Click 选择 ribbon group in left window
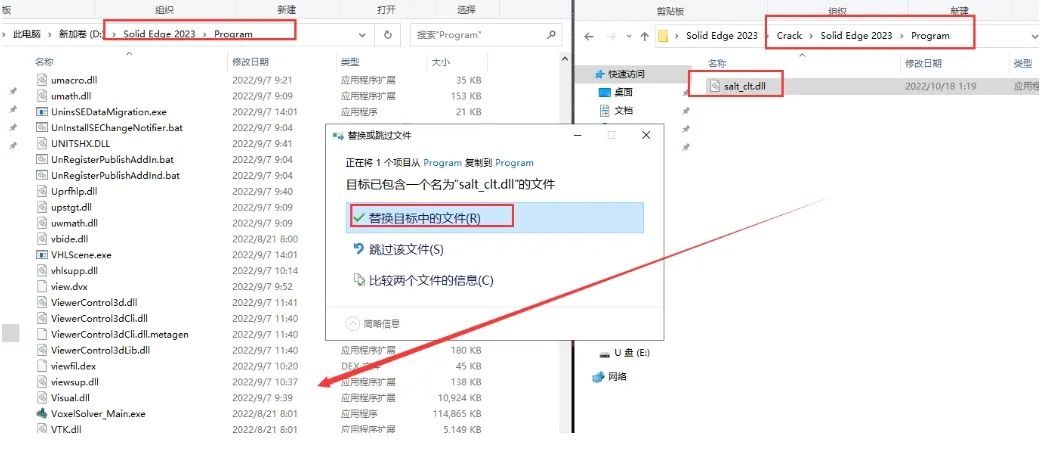 [x=467, y=10]
